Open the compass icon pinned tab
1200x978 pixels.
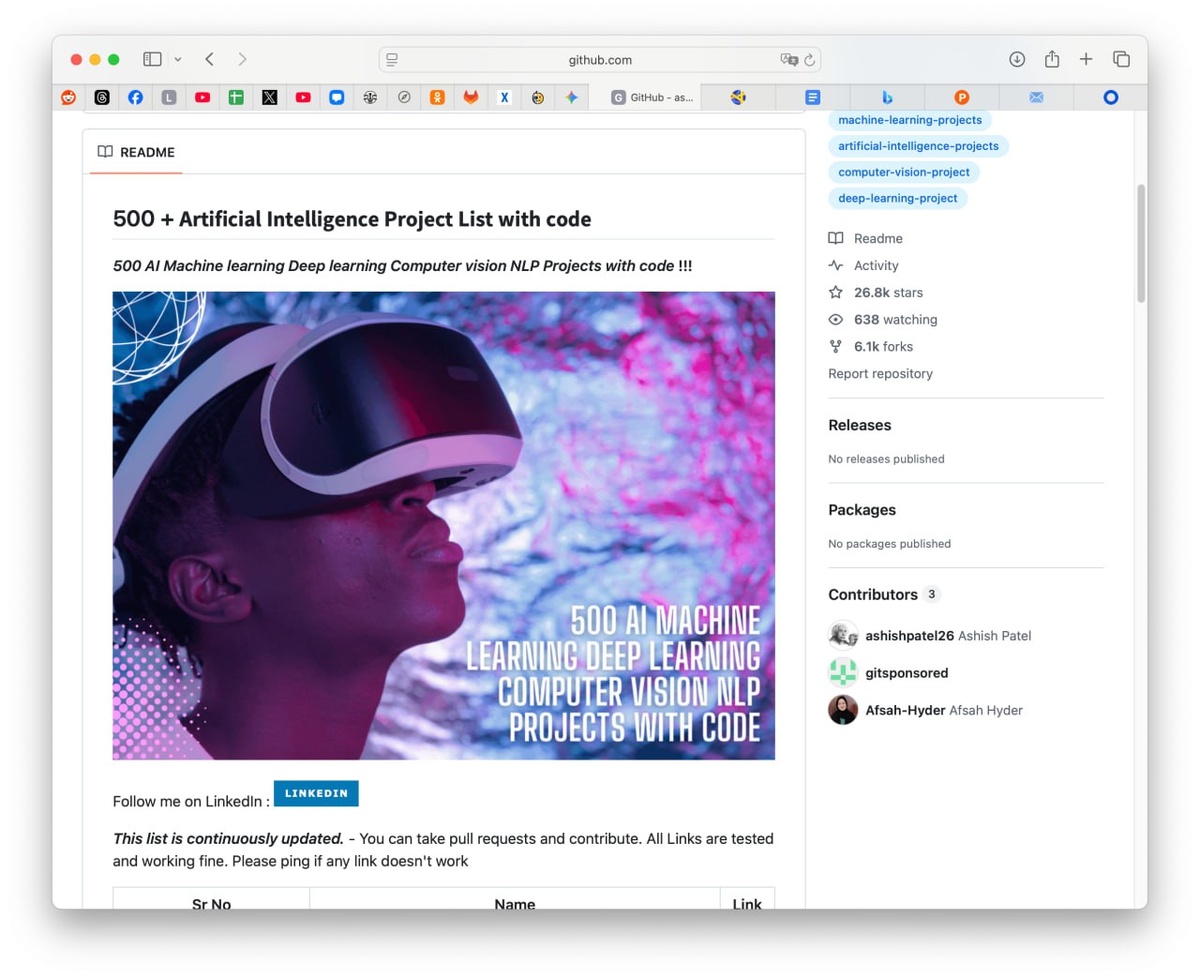(404, 97)
